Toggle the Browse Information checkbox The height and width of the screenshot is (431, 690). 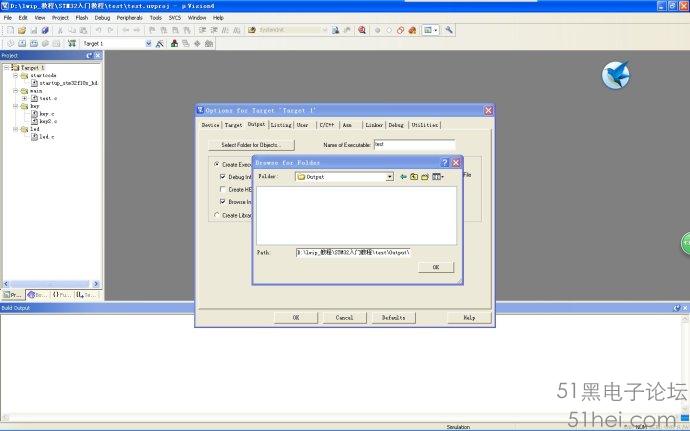coord(223,201)
